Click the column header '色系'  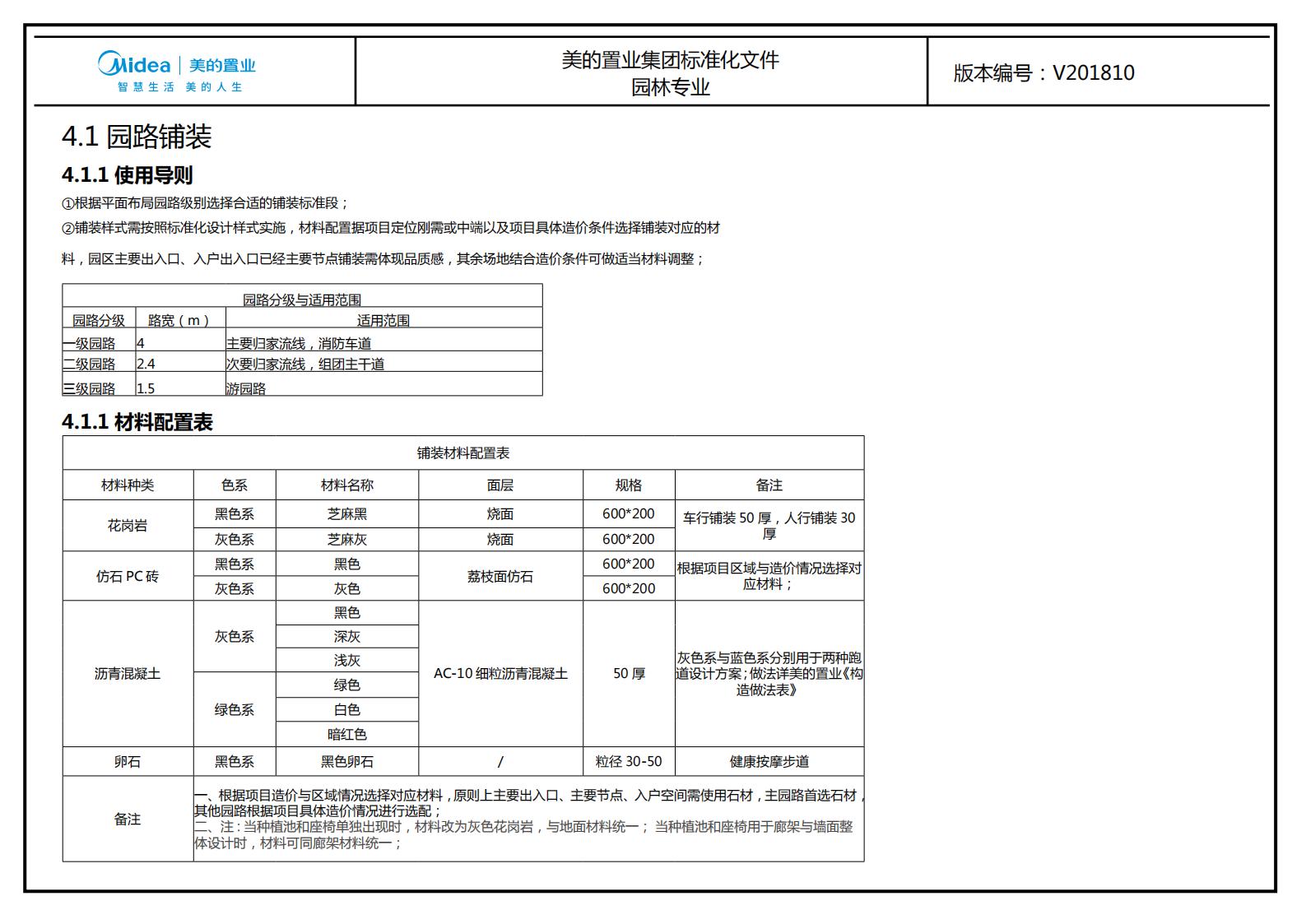click(235, 485)
